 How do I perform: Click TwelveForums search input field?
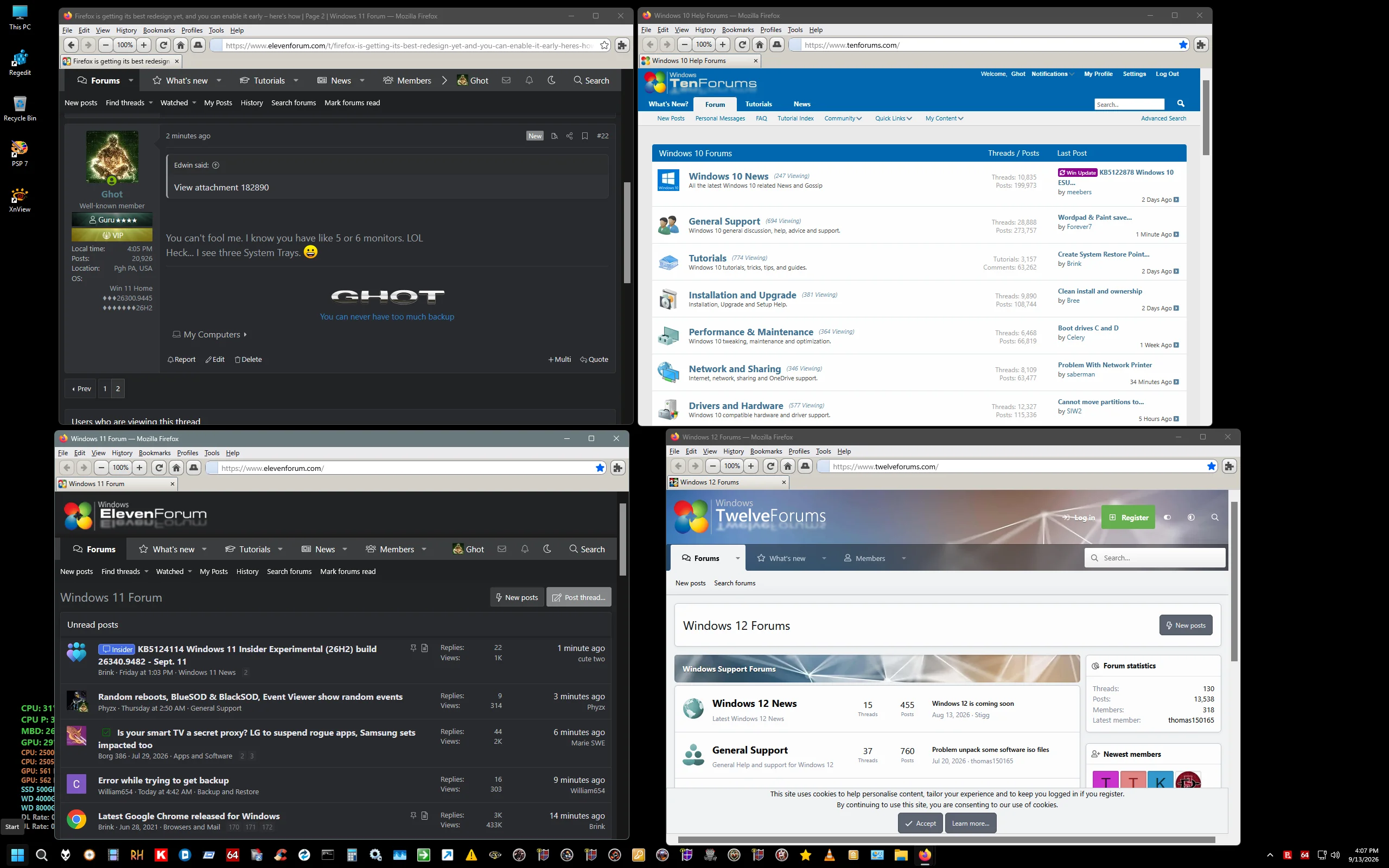(x=1155, y=558)
